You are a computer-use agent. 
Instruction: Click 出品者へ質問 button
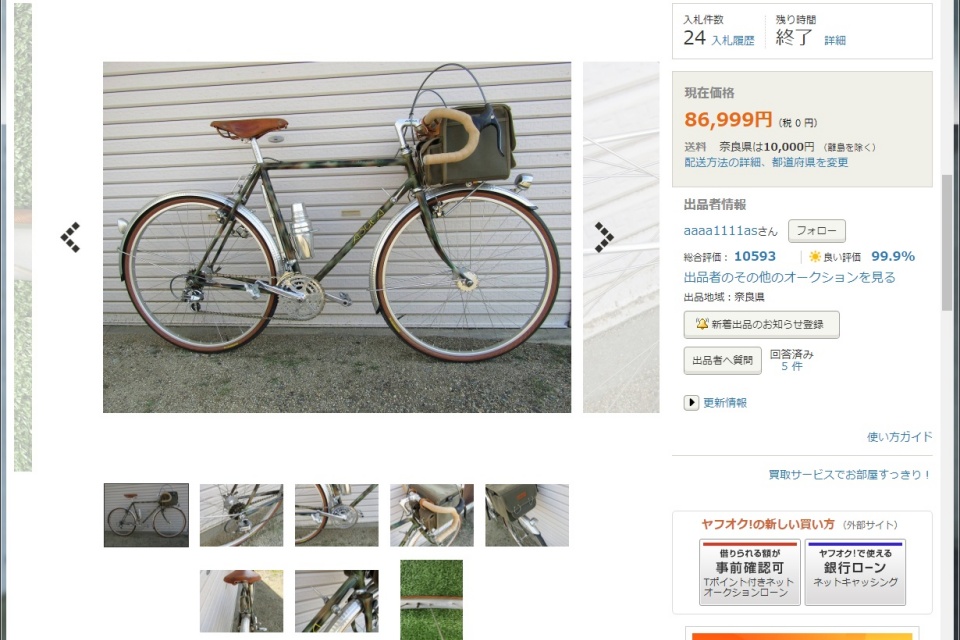[x=722, y=361]
